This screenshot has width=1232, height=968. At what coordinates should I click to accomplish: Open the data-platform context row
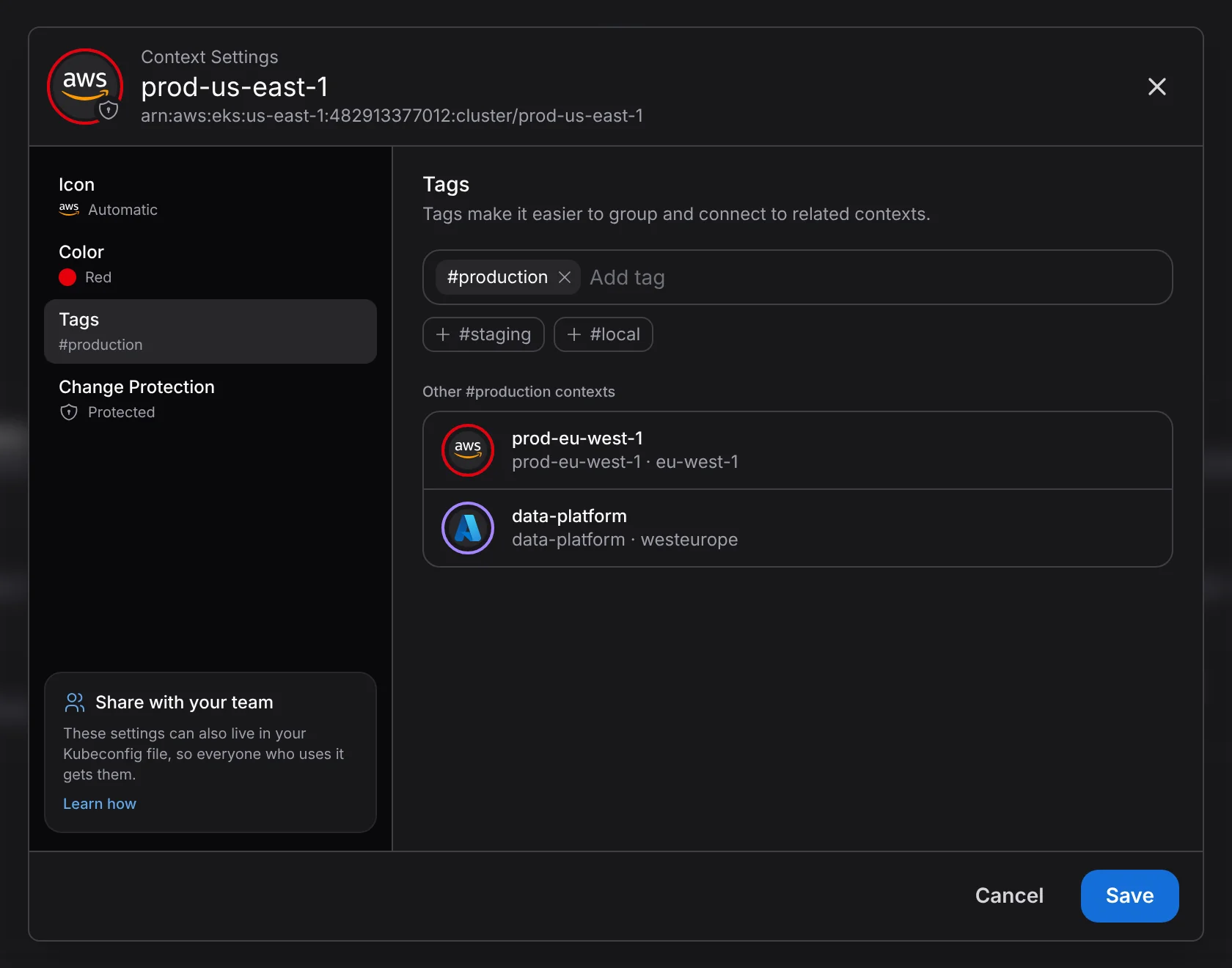(x=798, y=528)
